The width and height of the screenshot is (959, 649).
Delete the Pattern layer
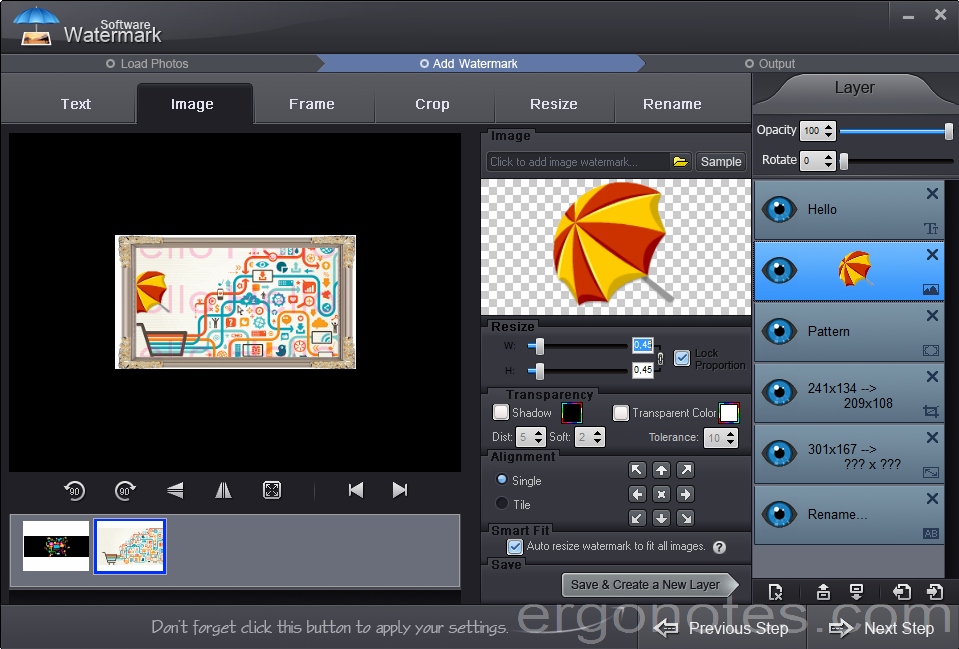point(932,316)
